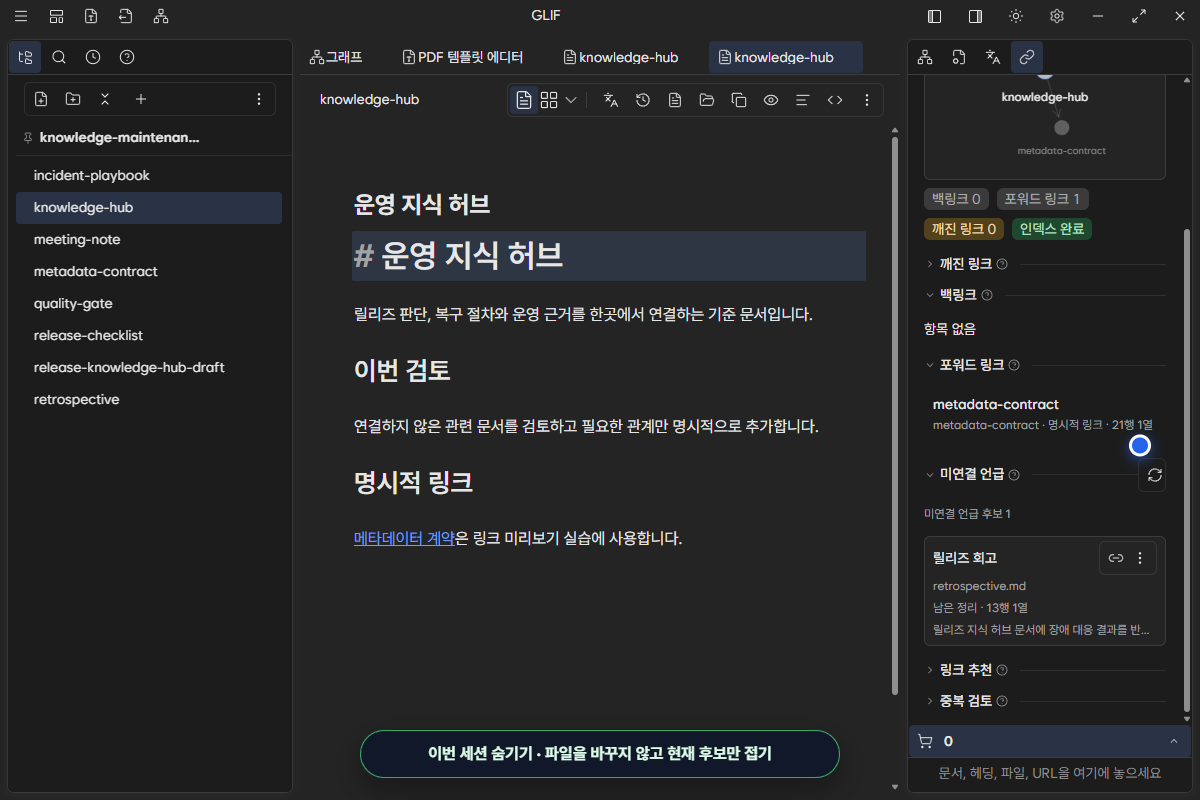Open graph tab in right panel

(x=925, y=57)
